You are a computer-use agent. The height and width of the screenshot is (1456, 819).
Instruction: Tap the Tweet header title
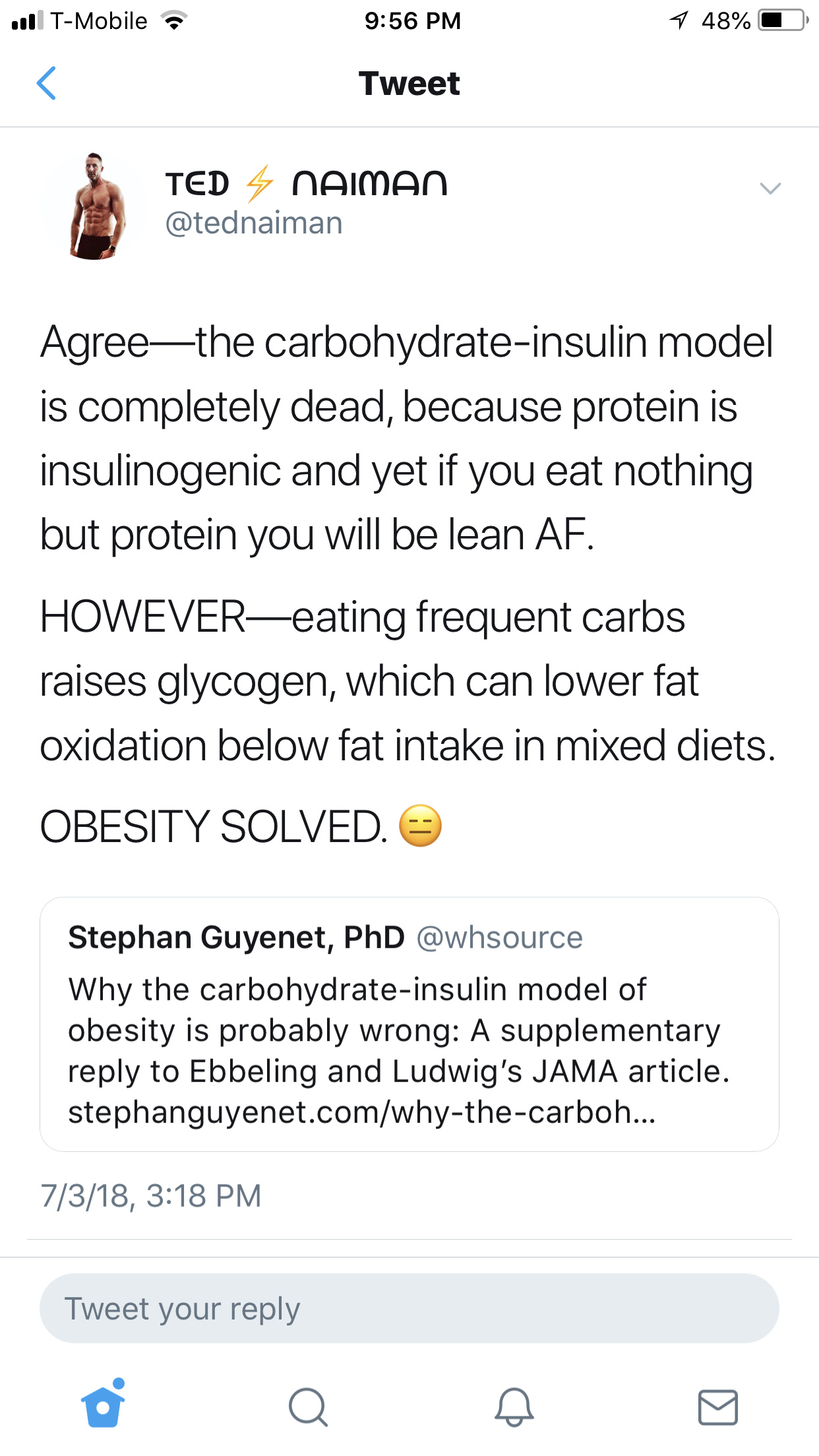coord(409,84)
